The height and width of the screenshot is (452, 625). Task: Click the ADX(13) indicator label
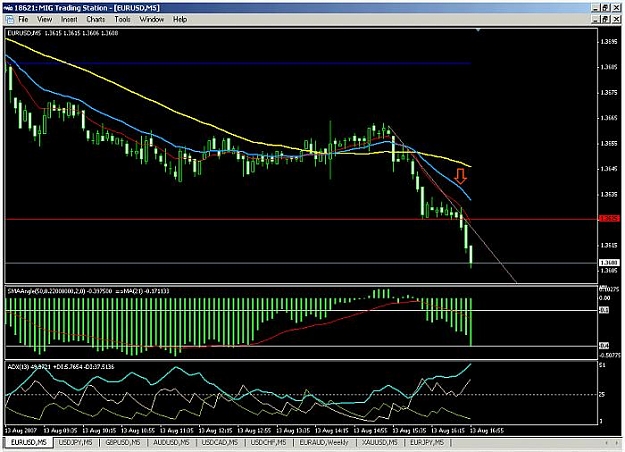coord(61,367)
